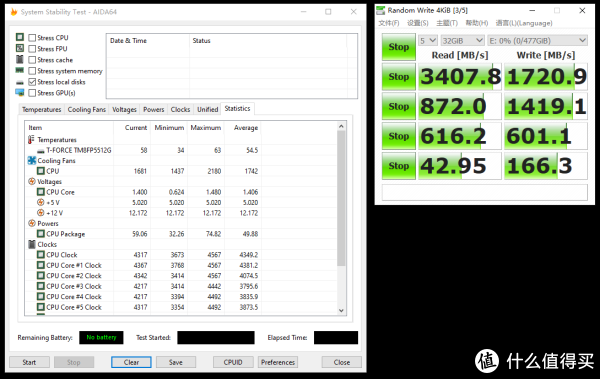Click the Cooling Fans fan icon
This screenshot has height=379, width=600.
(x=32, y=161)
